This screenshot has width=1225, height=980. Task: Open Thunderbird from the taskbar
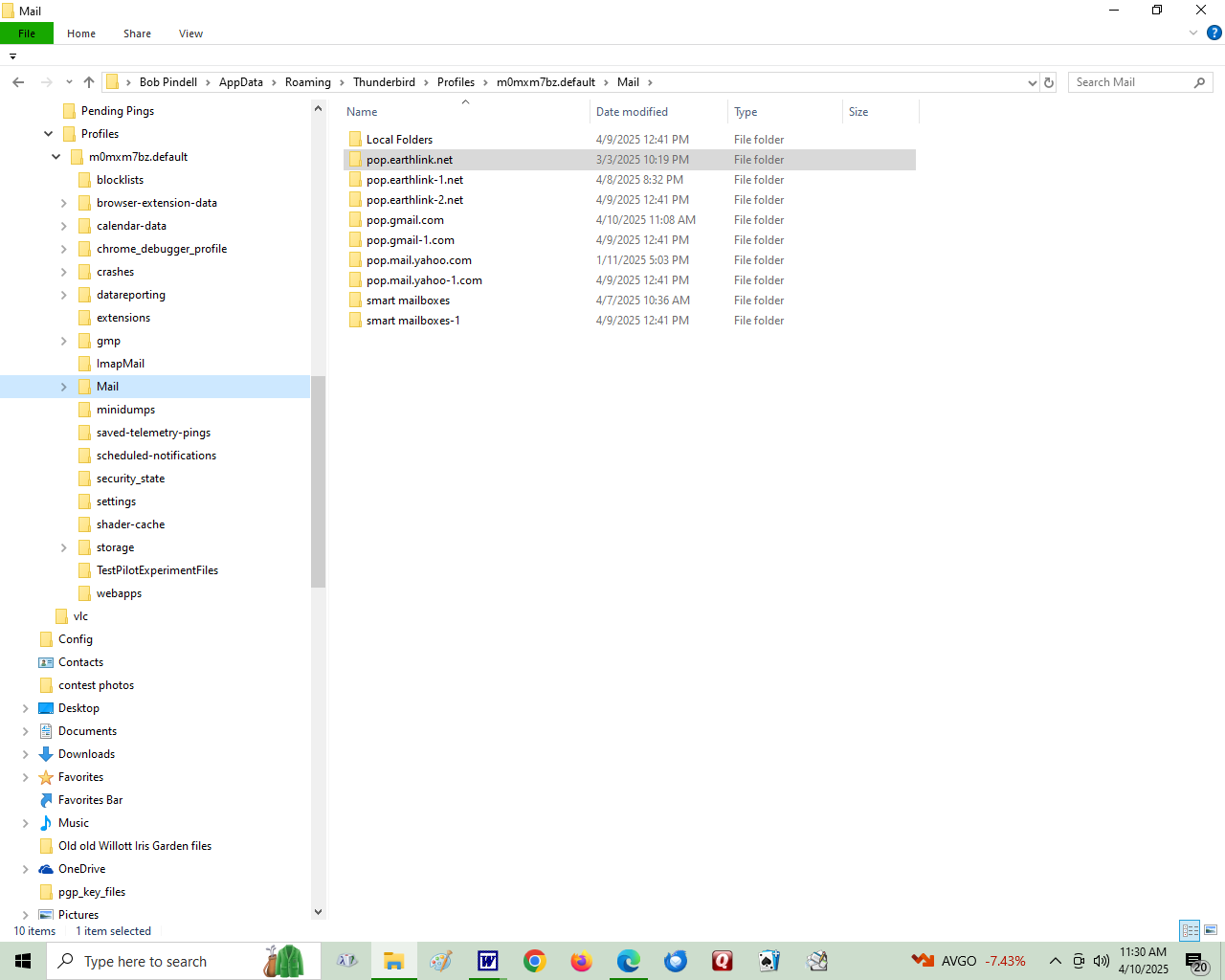(676, 961)
